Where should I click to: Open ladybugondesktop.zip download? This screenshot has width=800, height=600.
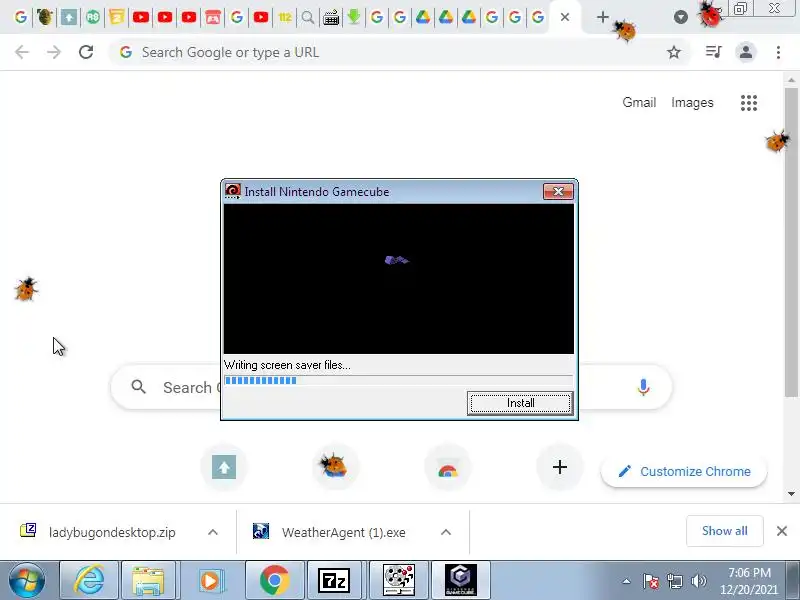[x=112, y=532]
